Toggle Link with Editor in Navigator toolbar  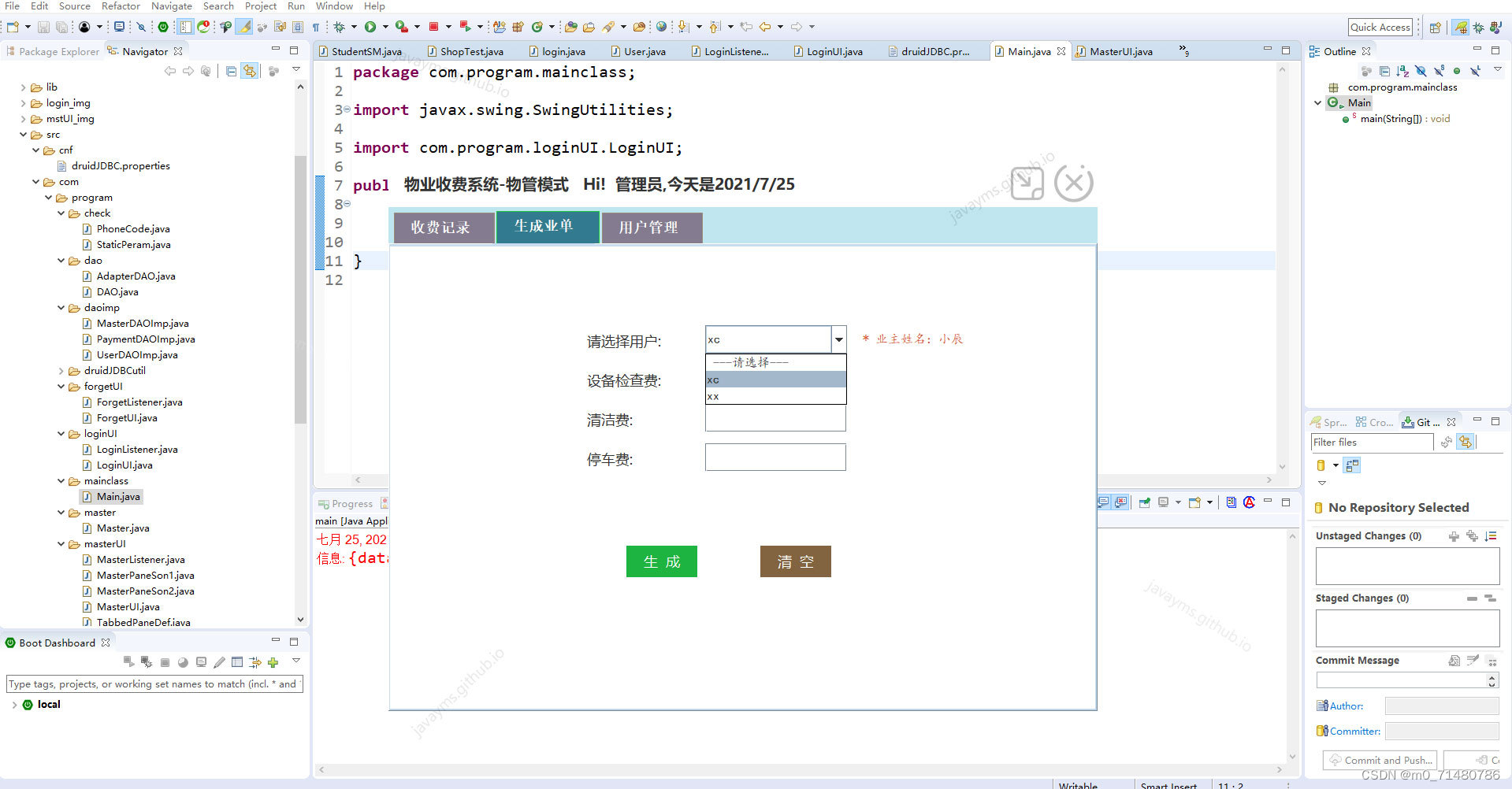pos(250,71)
